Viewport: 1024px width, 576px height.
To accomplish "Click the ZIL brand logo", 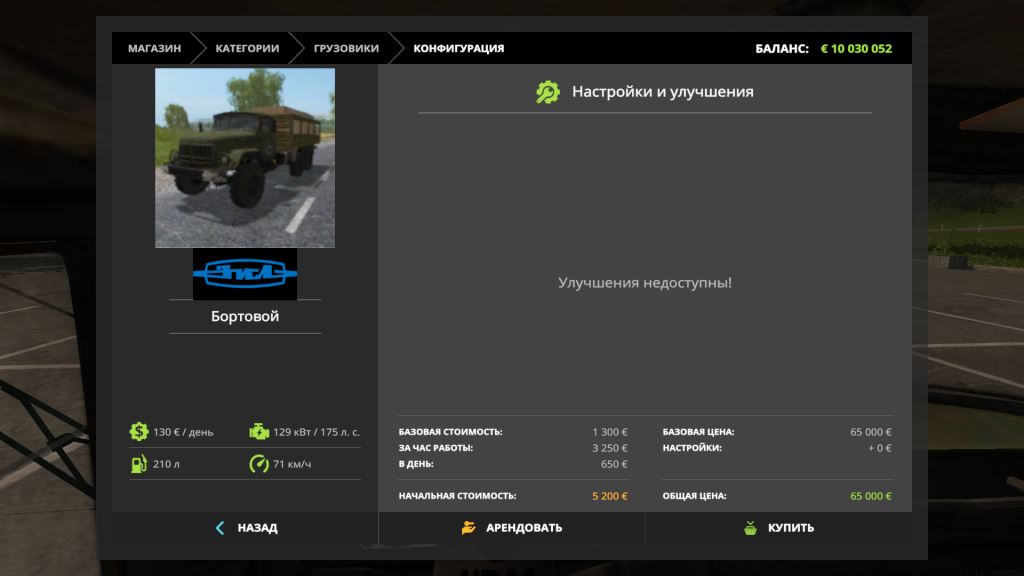I will coord(244,273).
